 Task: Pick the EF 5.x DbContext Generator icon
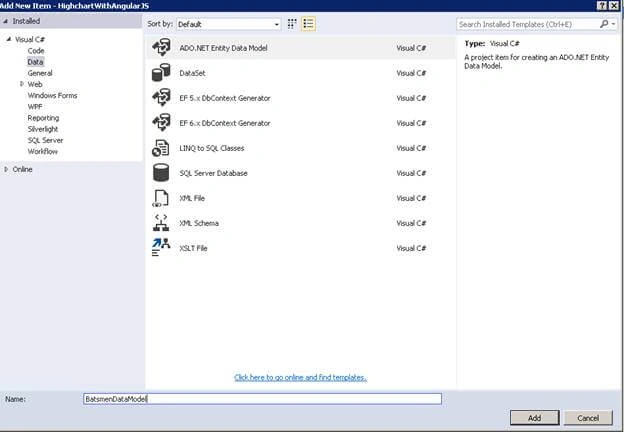click(x=161, y=98)
